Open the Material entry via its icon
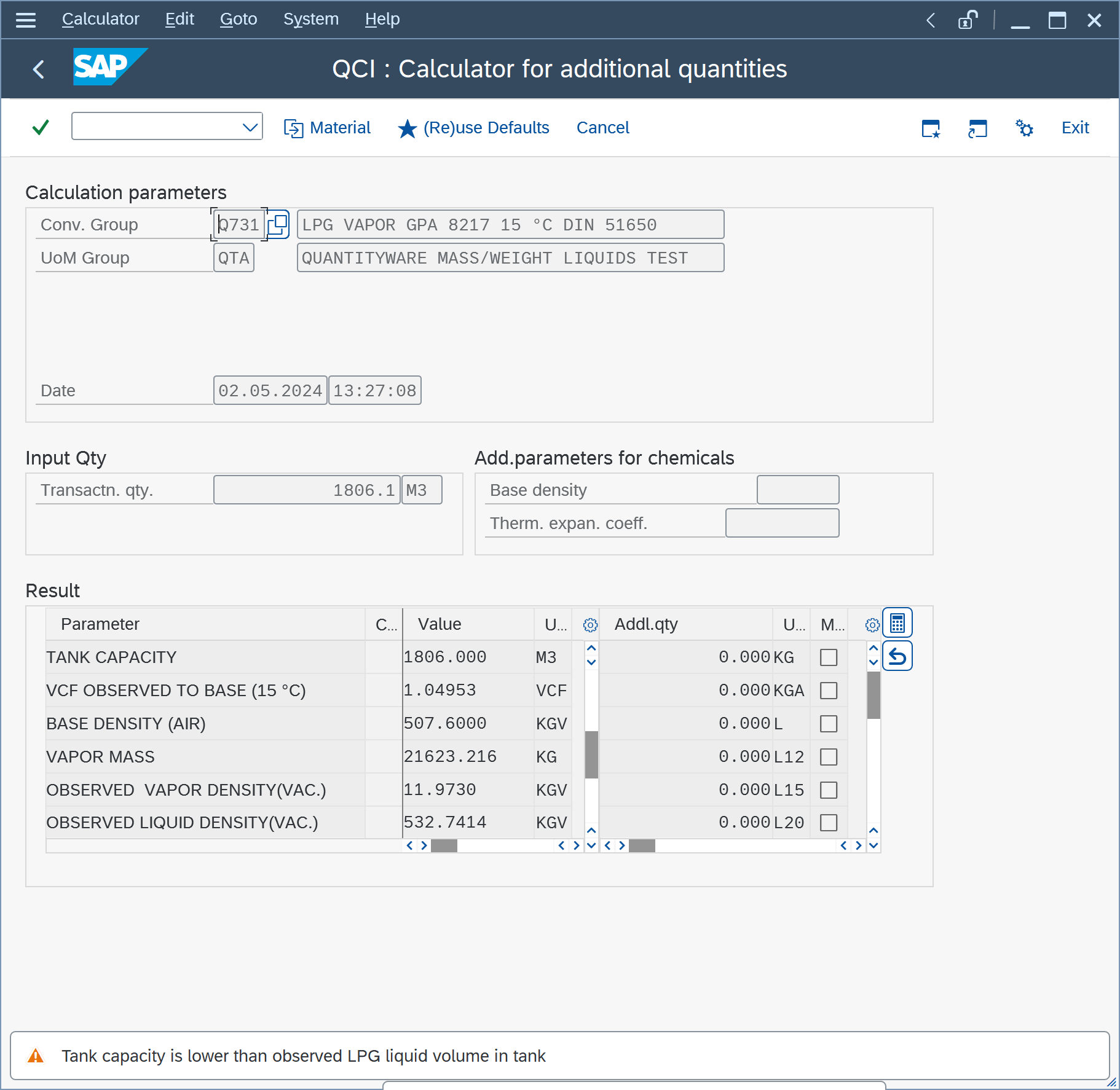 pyautogui.click(x=295, y=127)
